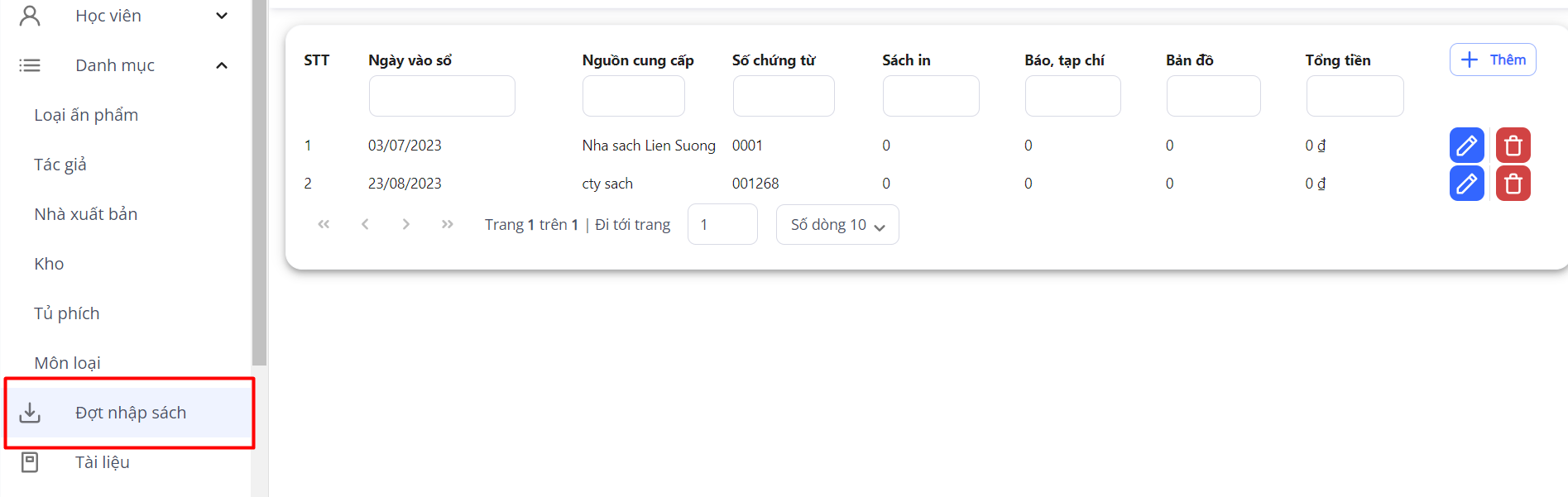The height and width of the screenshot is (497, 1568).
Task: Collapse the Danh mục menu section
Action: (222, 65)
